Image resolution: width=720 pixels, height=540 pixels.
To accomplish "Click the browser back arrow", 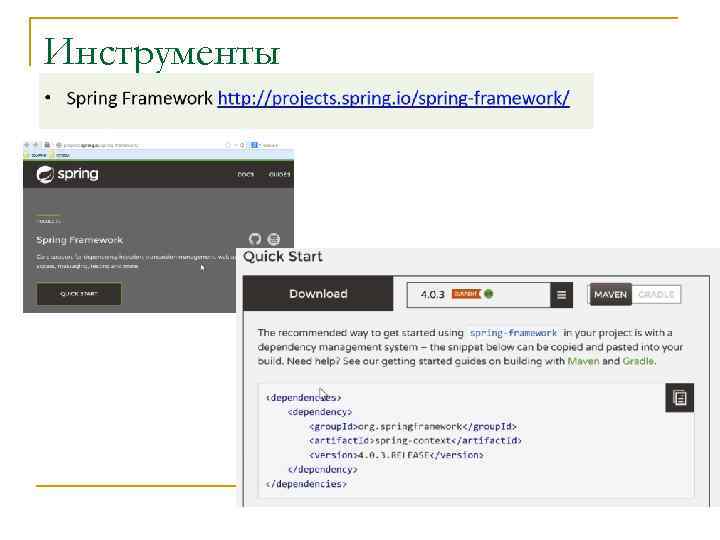I will (27, 145).
